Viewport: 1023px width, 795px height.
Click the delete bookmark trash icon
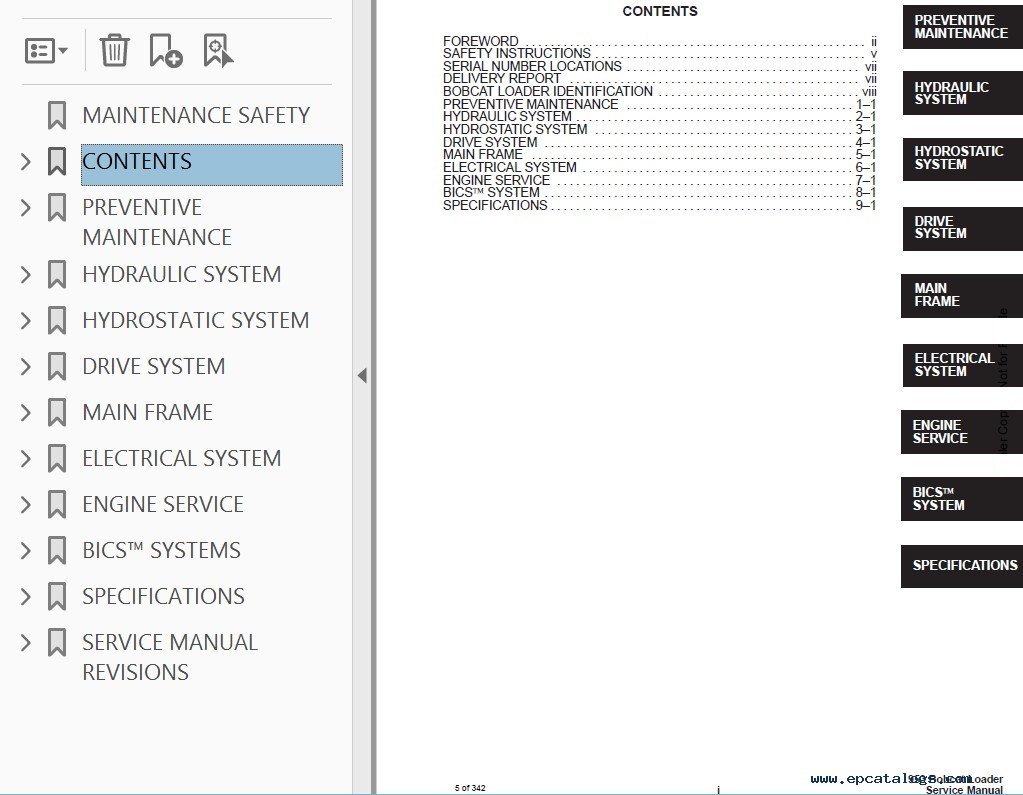point(114,50)
